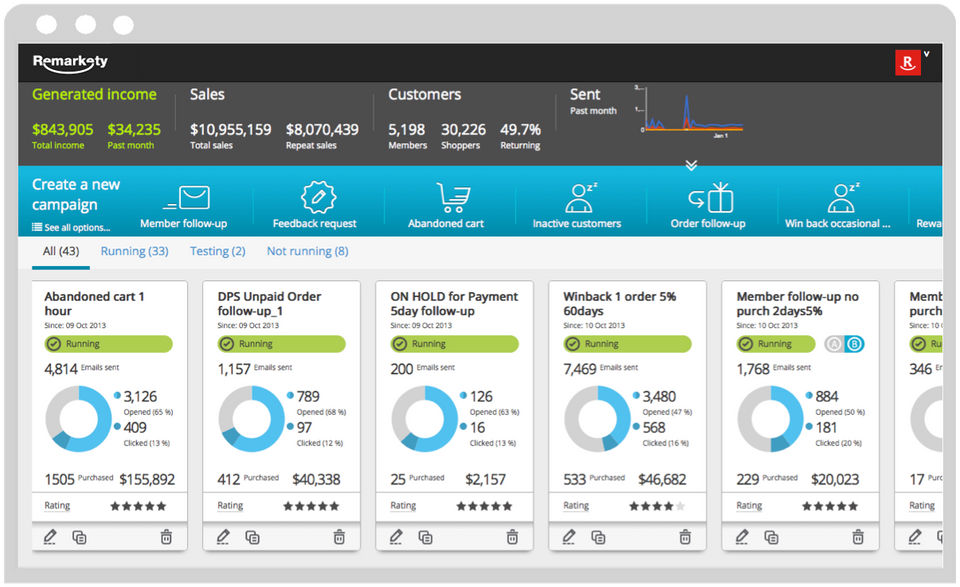960x587 pixels.
Task: Duplicate the Abandoned cart 1 hour campaign
Action: pyautogui.click(x=79, y=537)
